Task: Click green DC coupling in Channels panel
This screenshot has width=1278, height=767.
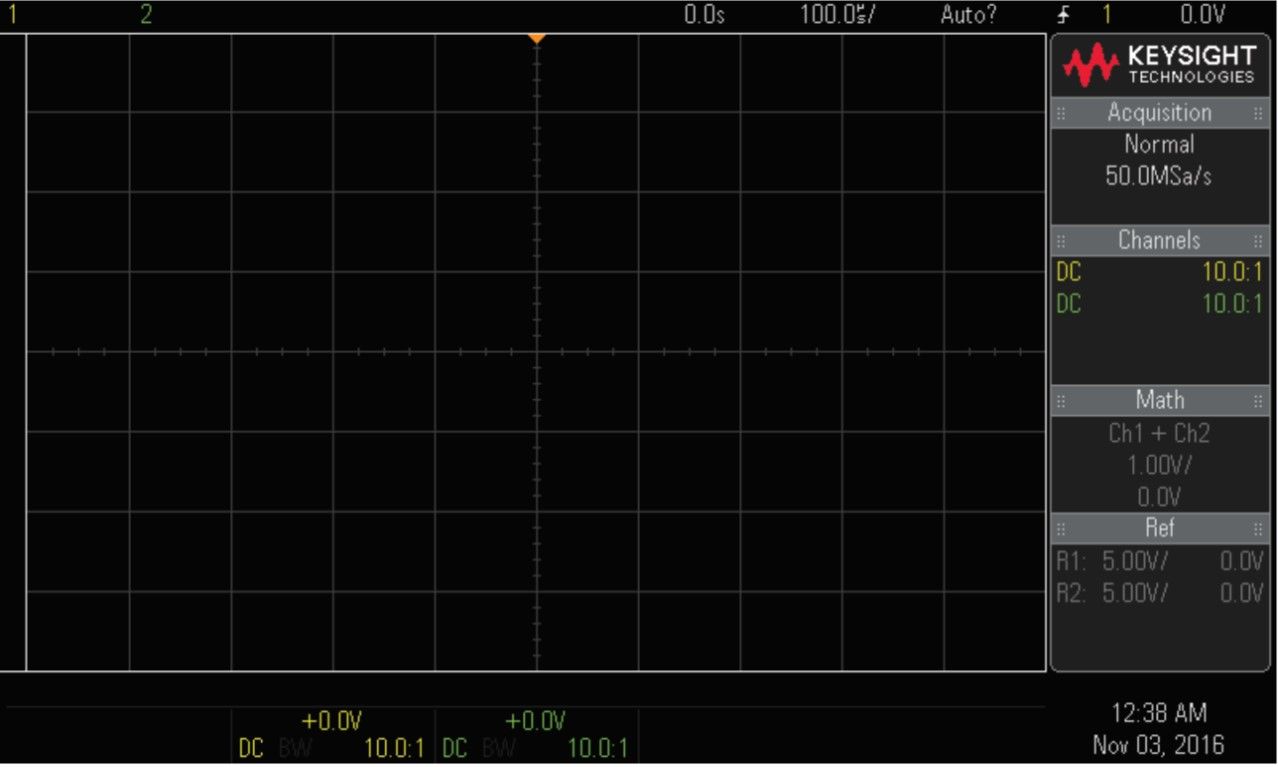Action: point(1069,304)
